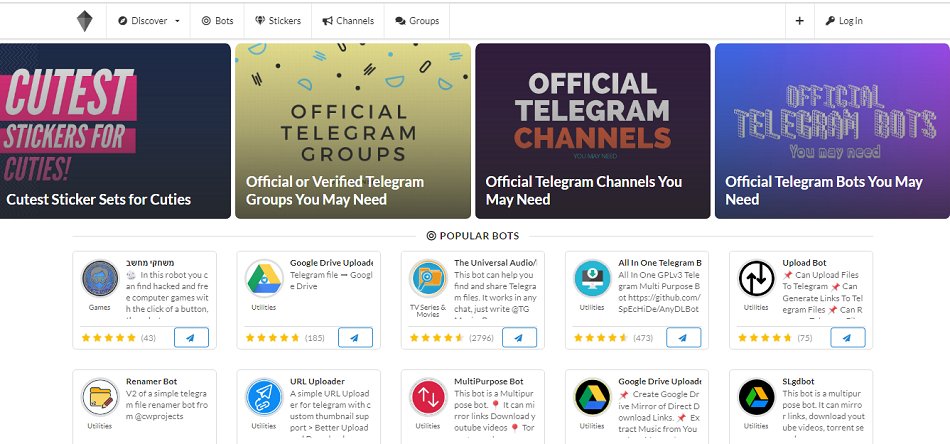Image resolution: width=950 pixels, height=444 pixels.
Task: Open the Official Telegram Bots banner
Action: pyautogui.click(x=832, y=131)
